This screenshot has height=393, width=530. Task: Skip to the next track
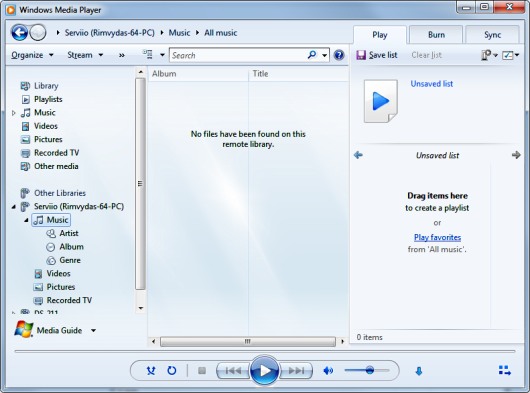[296, 371]
